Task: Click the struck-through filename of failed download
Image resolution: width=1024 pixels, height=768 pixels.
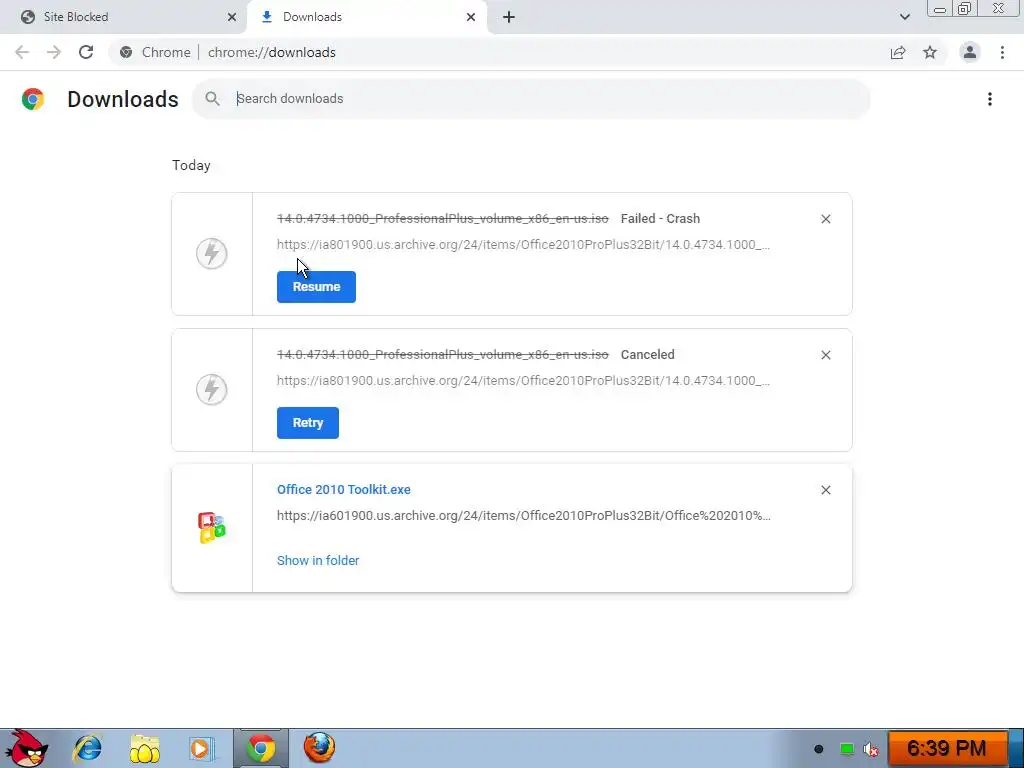Action: (x=443, y=218)
